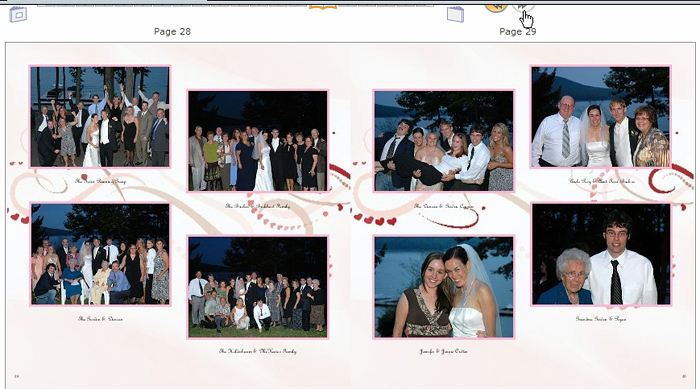The width and height of the screenshot is (700, 389).
Task: Click the Page 29 label
Action: coord(518,32)
